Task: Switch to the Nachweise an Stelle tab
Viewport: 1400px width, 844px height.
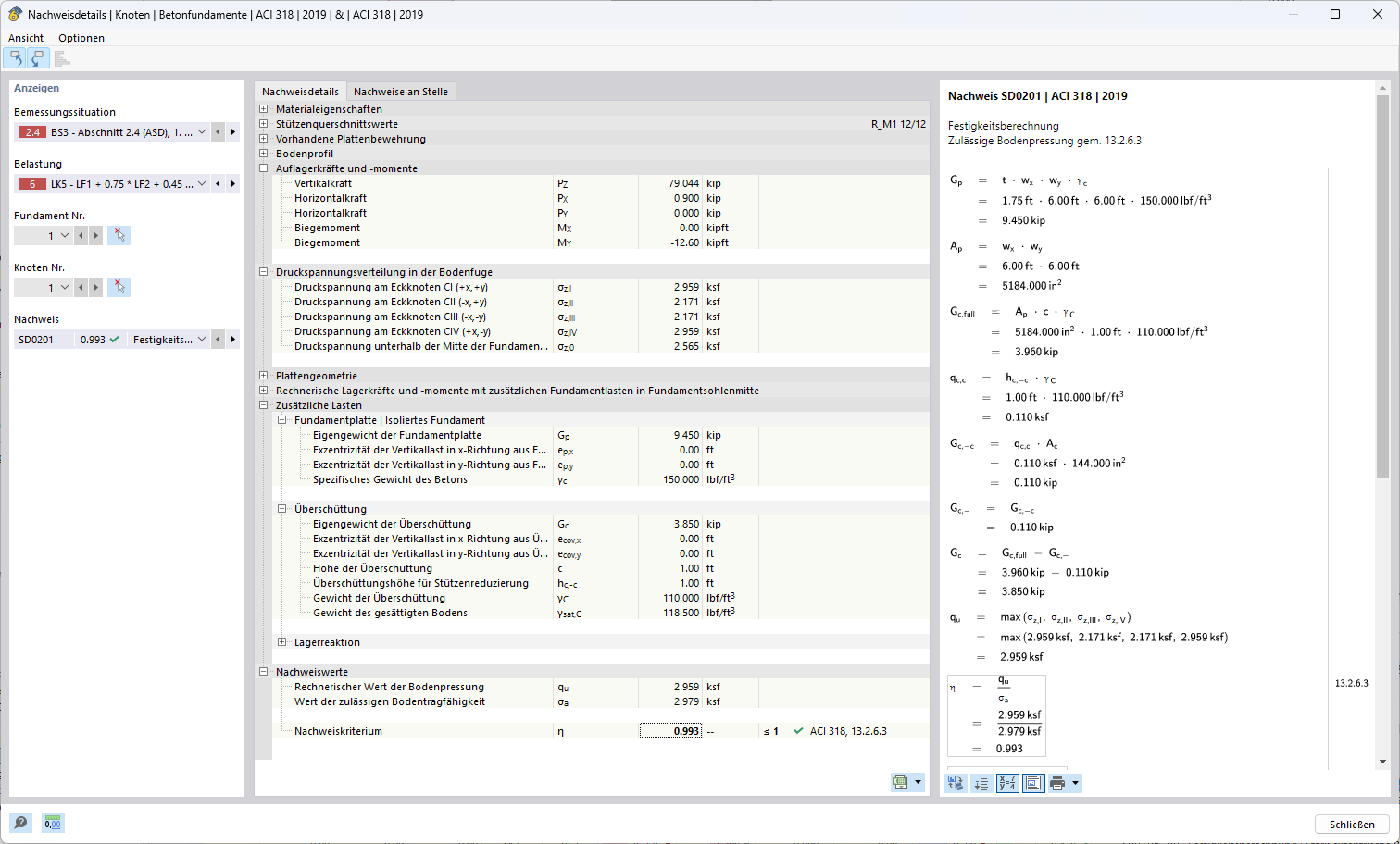Action: click(402, 92)
